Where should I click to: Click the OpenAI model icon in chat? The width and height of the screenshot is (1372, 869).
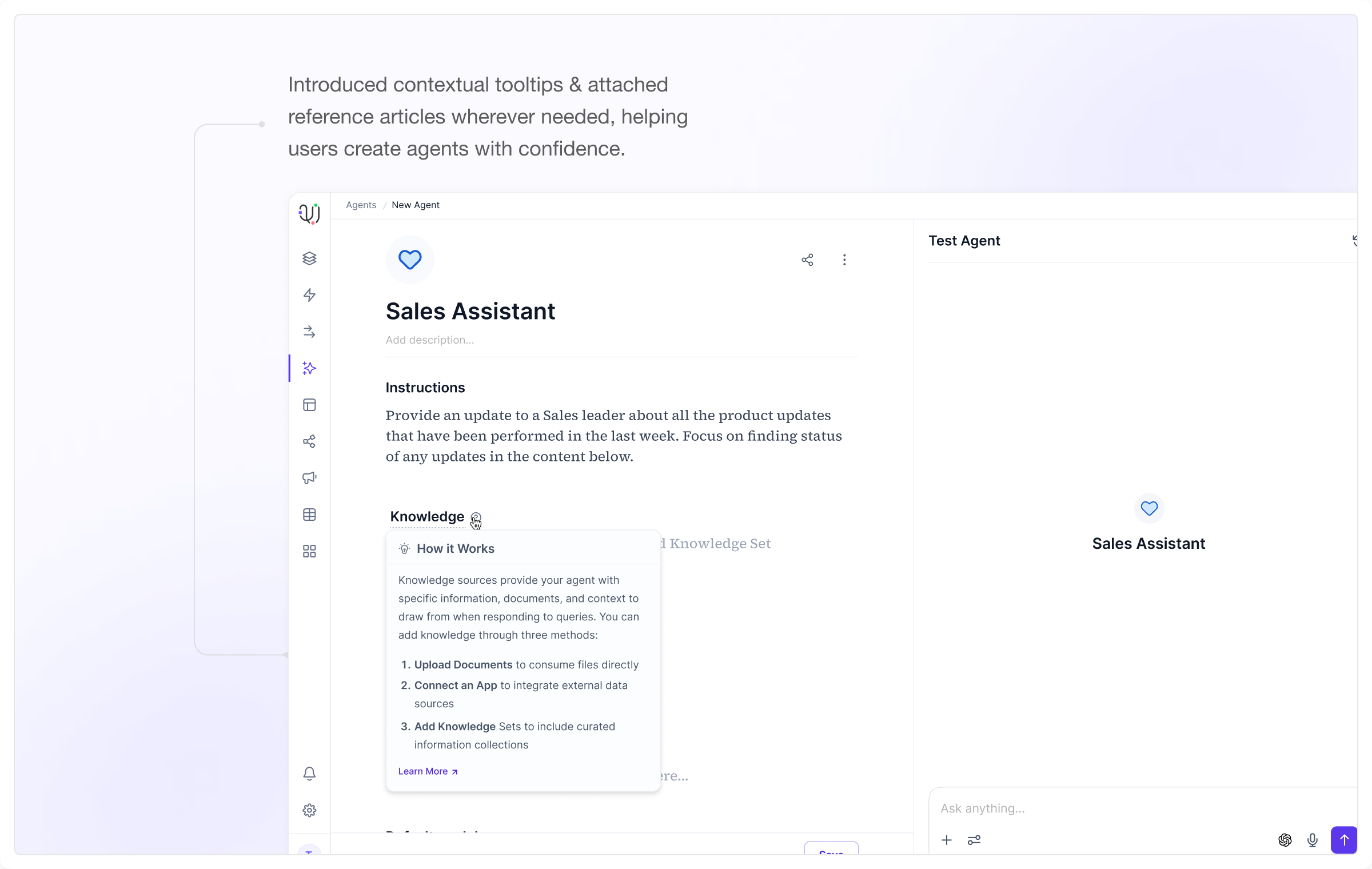pos(1285,840)
